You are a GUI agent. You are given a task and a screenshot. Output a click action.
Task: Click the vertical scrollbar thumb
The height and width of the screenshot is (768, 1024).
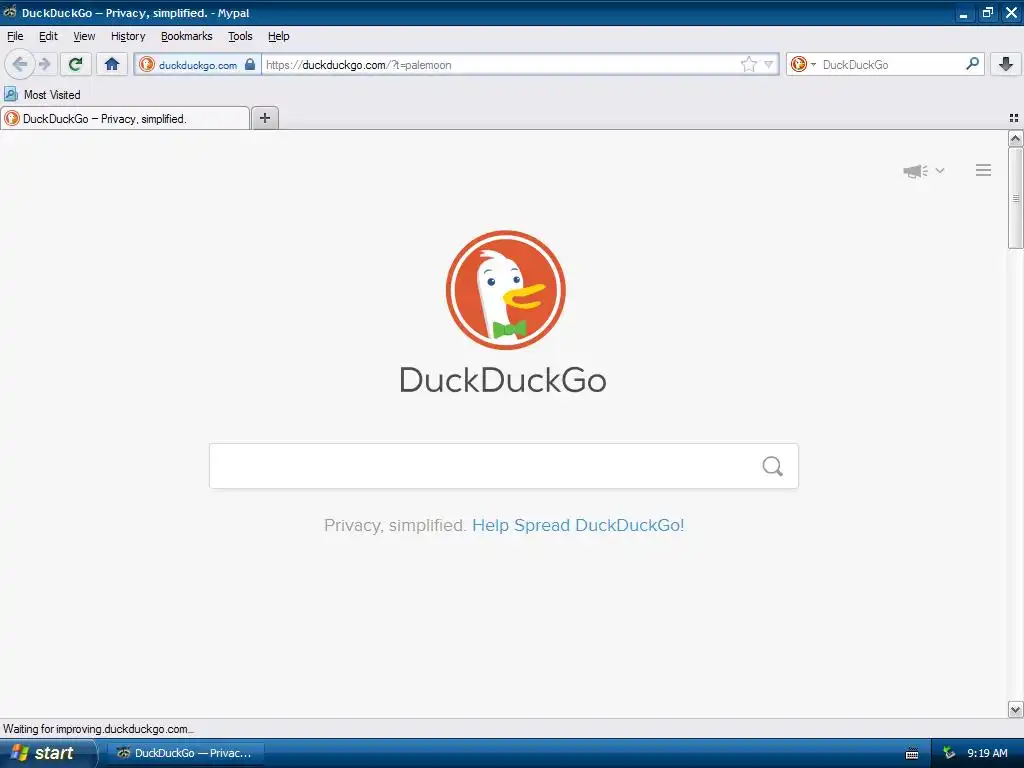[x=1015, y=198]
